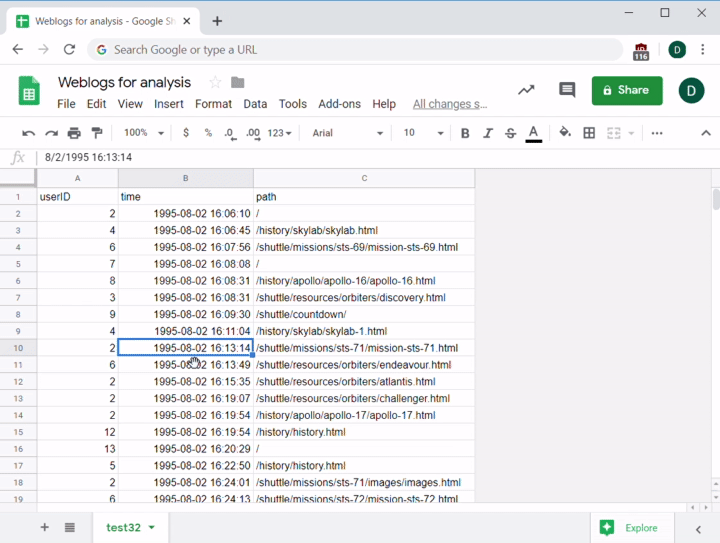Select the paint format tool
Screen dimensions: 720x543
pos(97,133)
